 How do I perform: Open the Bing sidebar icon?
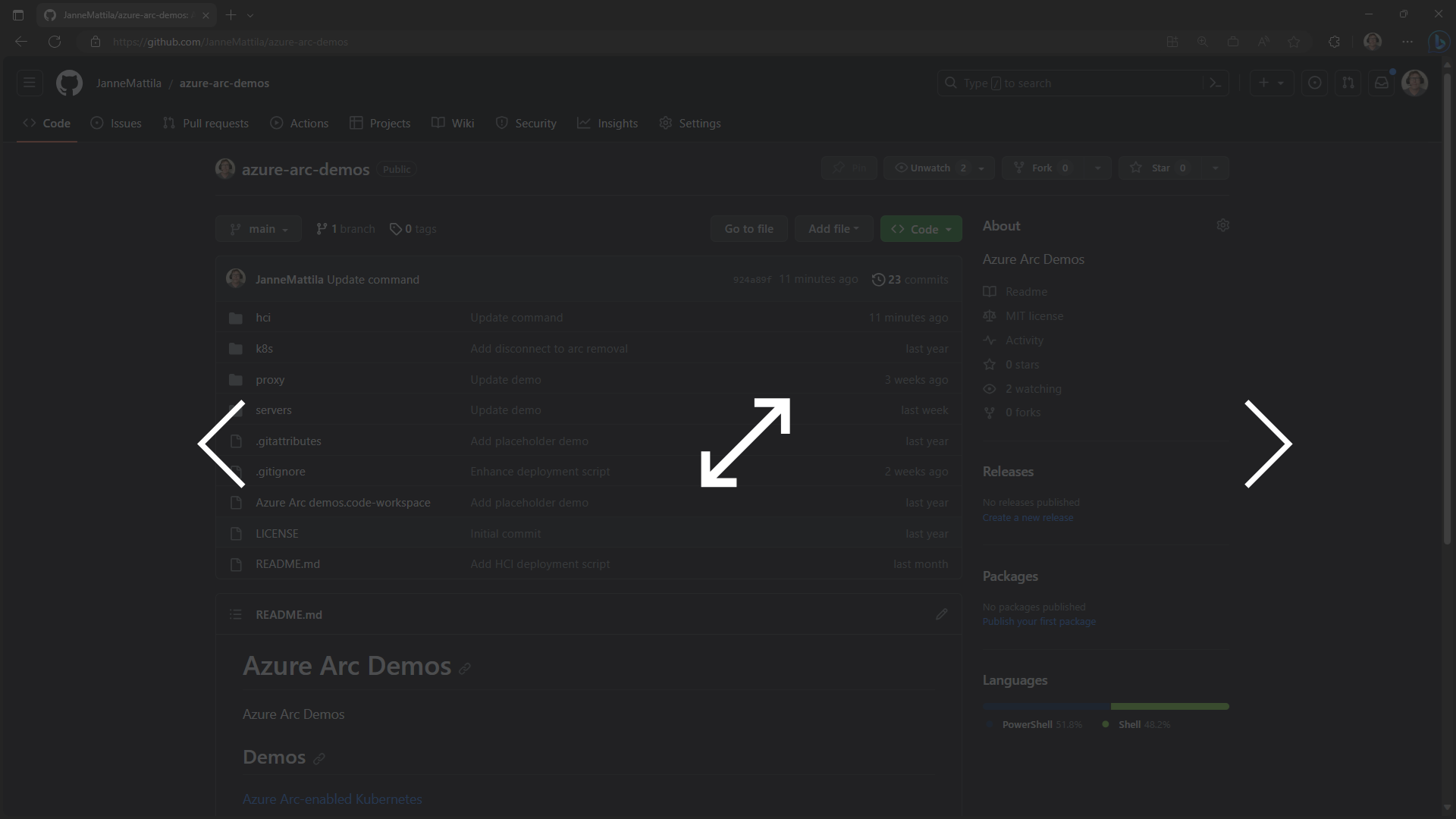[x=1438, y=42]
